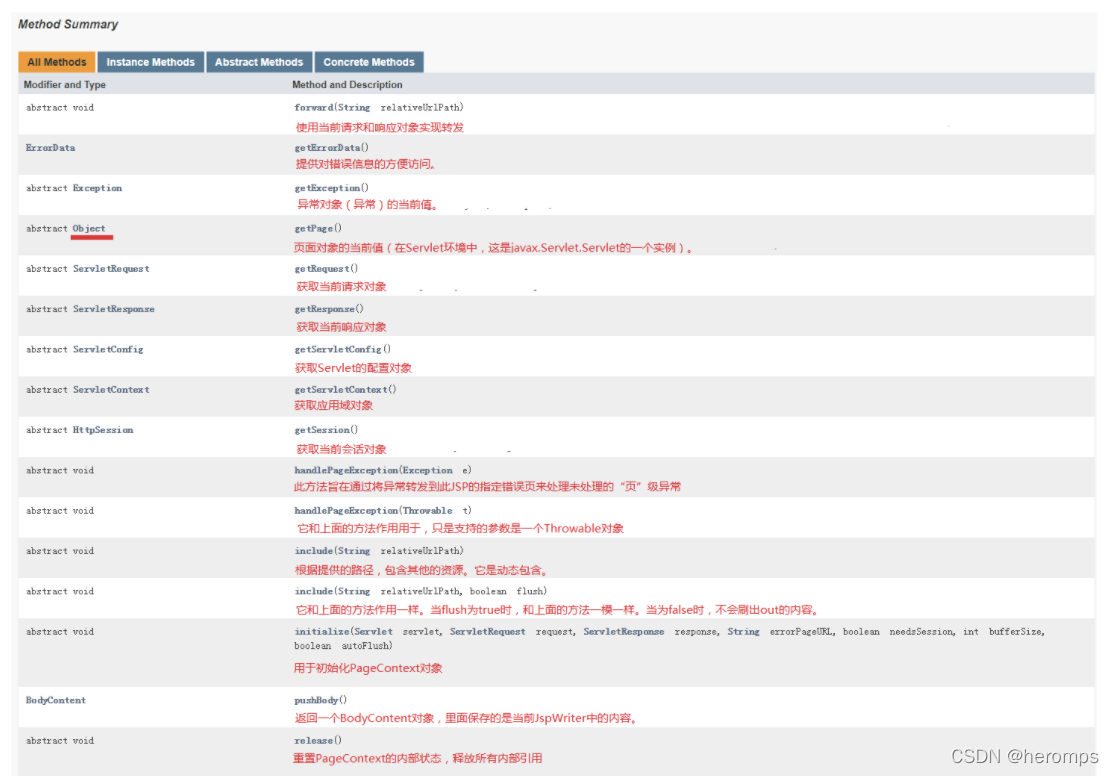Select the All Methods tab
The image size is (1114, 776).
click(x=57, y=63)
